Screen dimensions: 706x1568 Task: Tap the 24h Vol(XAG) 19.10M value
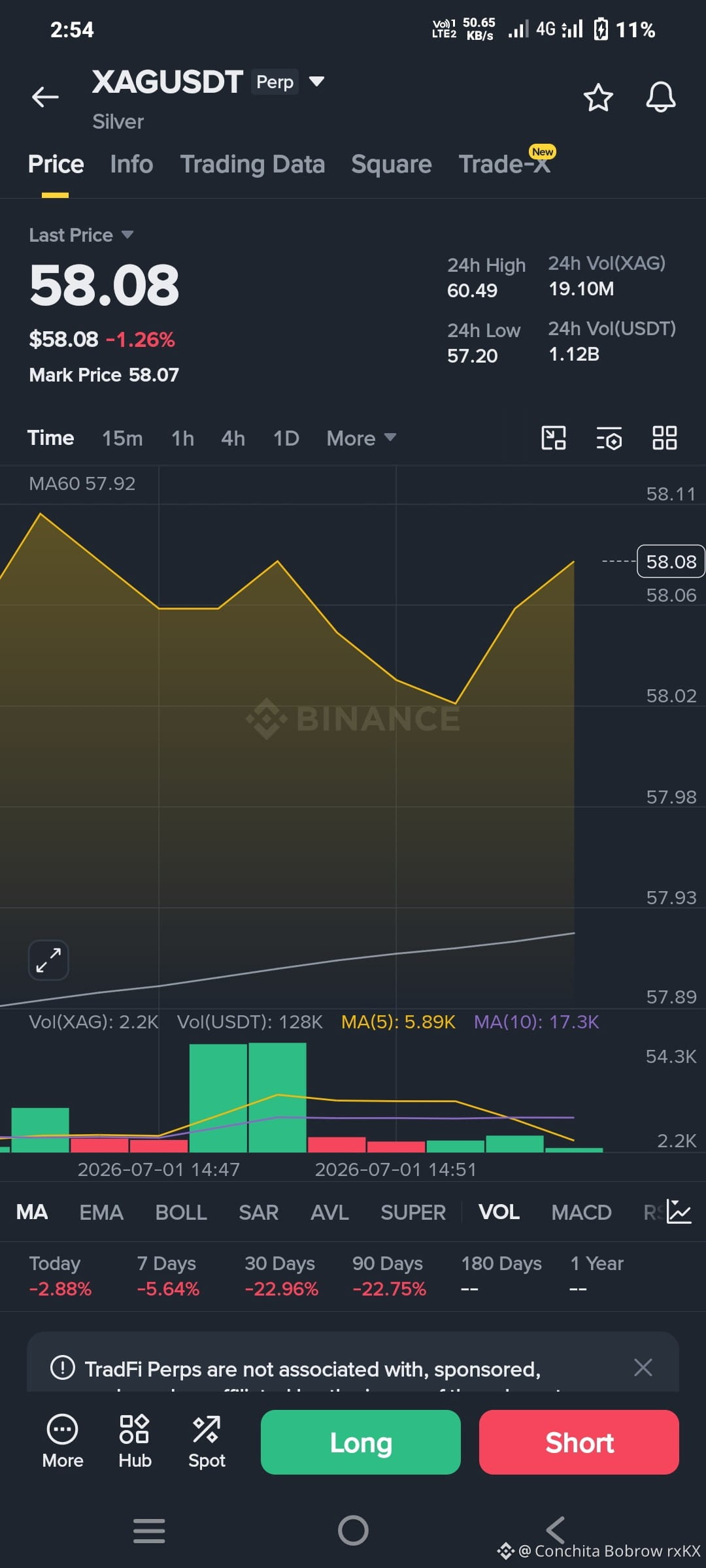(581, 289)
